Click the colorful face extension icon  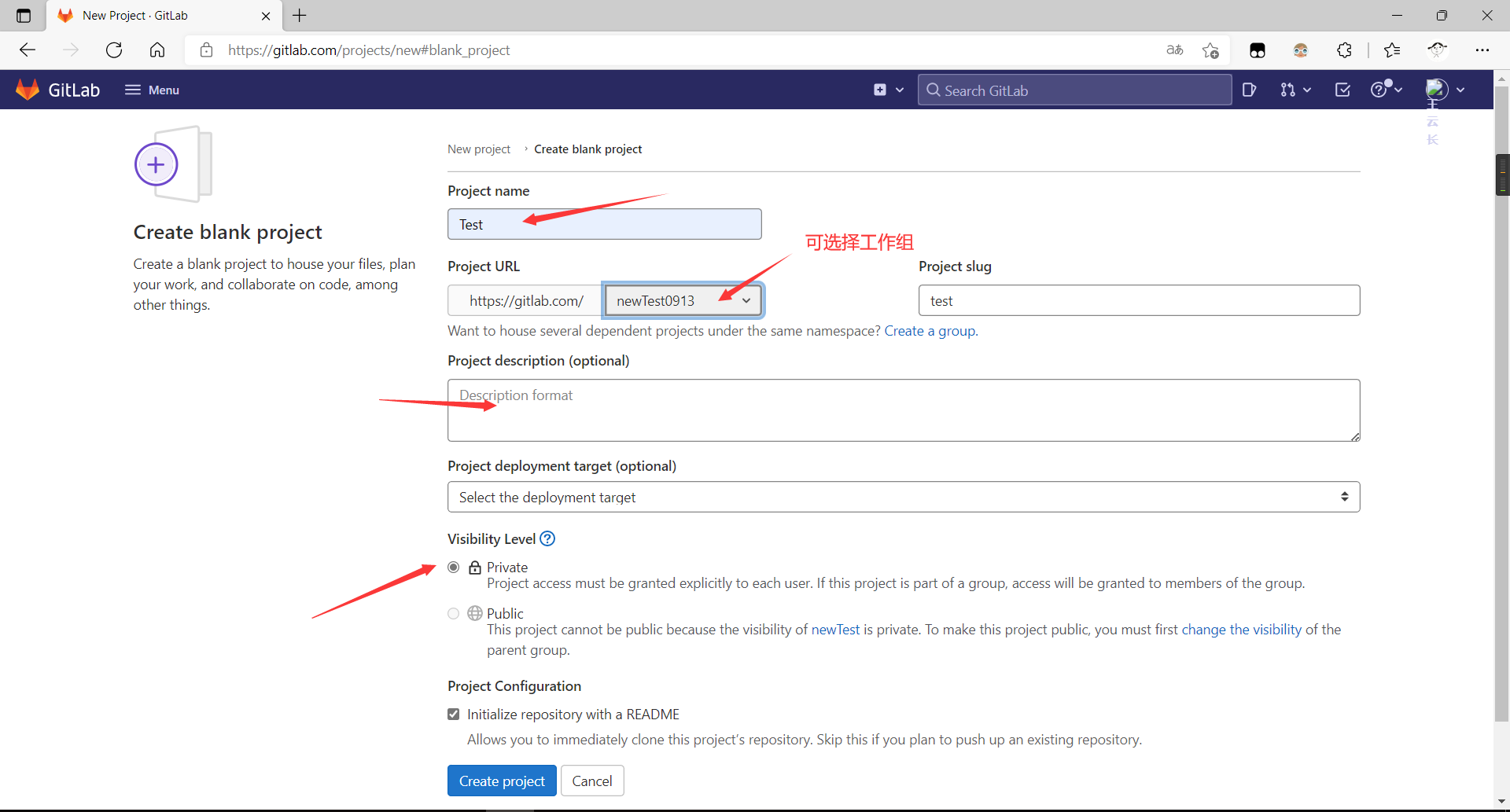(1301, 50)
